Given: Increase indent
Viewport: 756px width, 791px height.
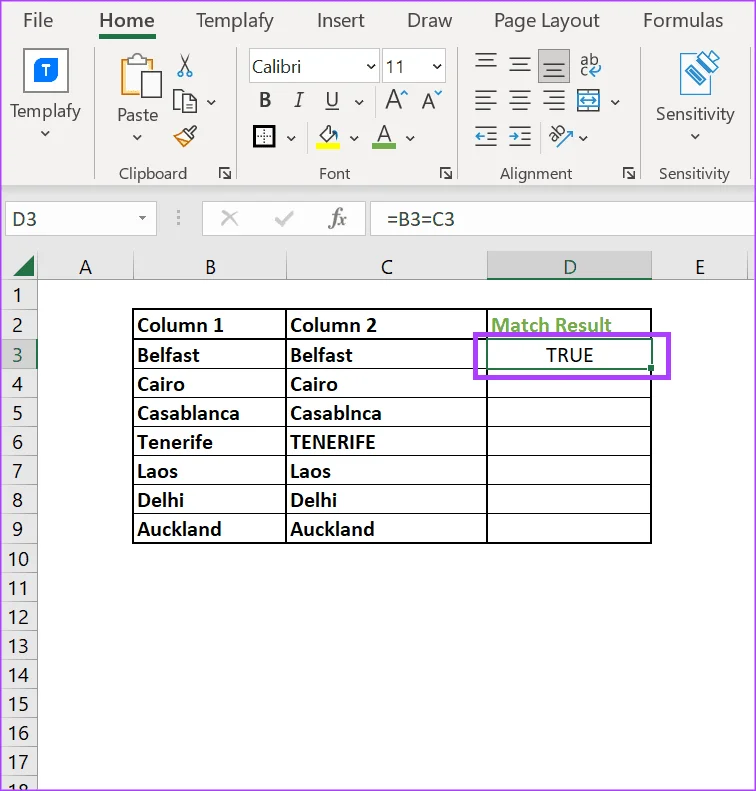Looking at the screenshot, I should click(519, 136).
